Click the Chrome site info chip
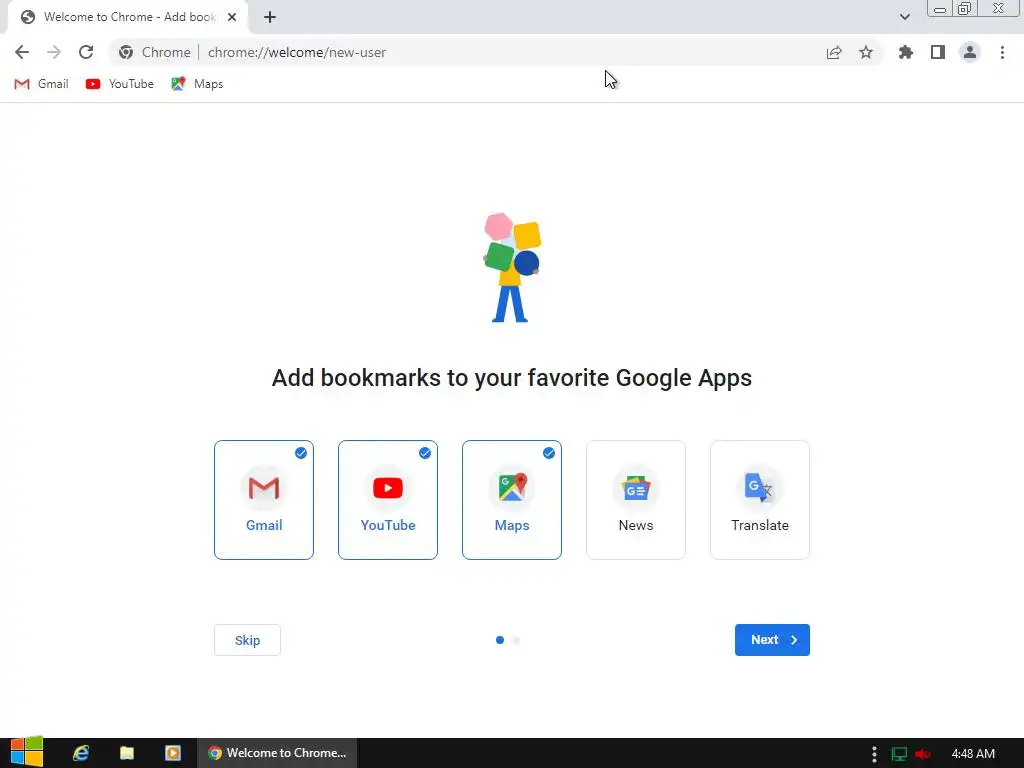 point(155,52)
